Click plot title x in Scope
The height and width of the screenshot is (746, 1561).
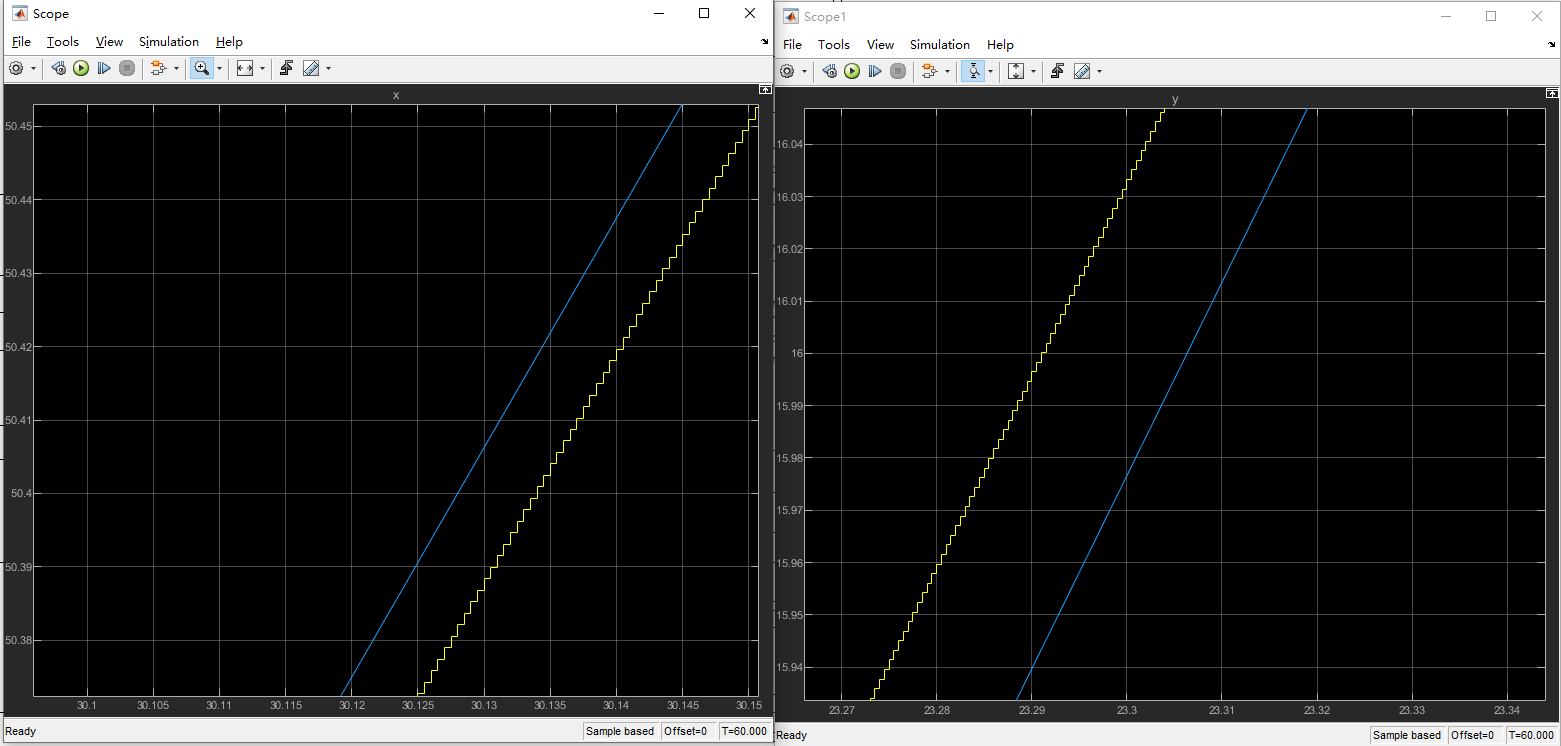[396, 95]
